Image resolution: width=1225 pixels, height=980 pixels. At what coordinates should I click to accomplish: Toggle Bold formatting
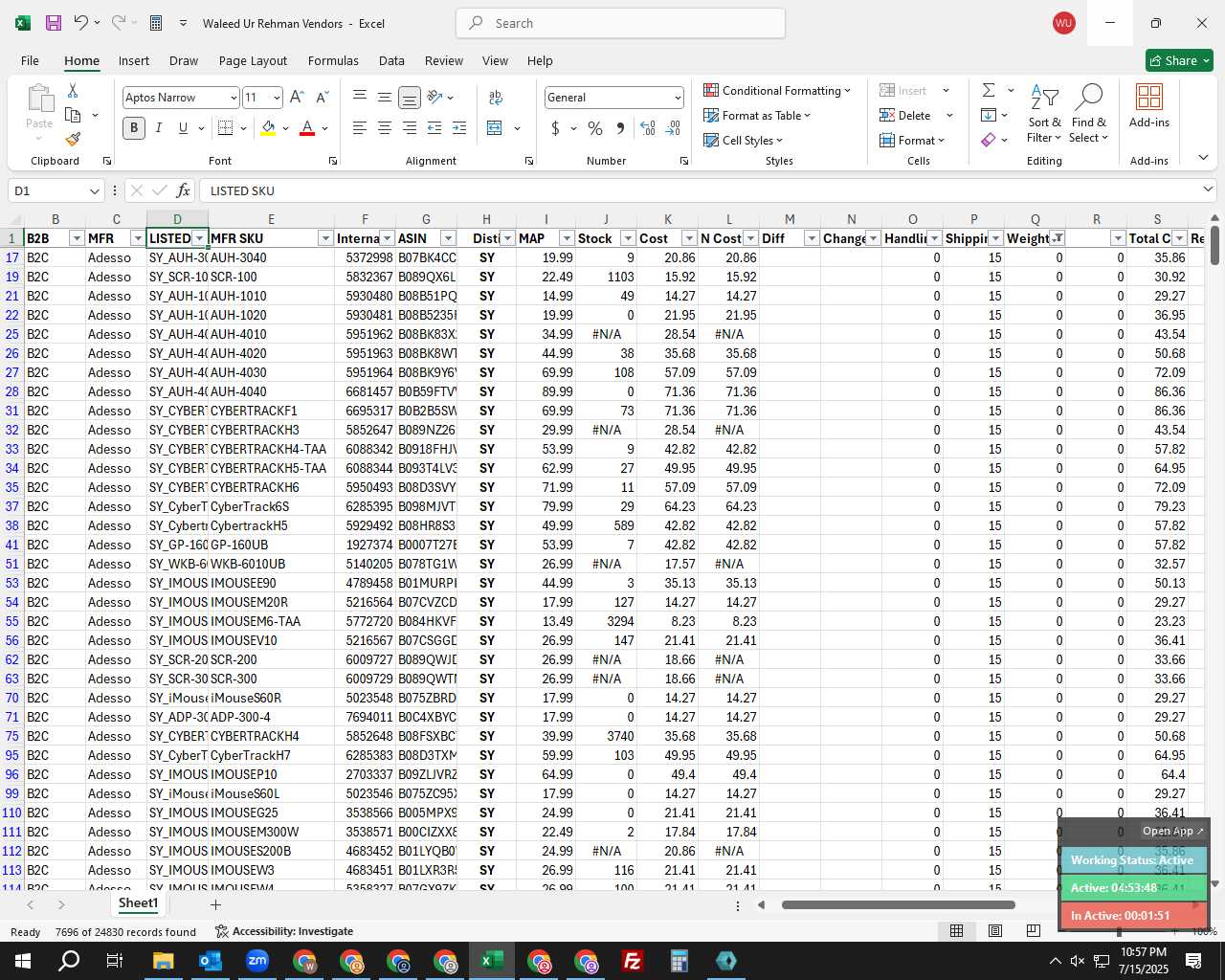(134, 127)
